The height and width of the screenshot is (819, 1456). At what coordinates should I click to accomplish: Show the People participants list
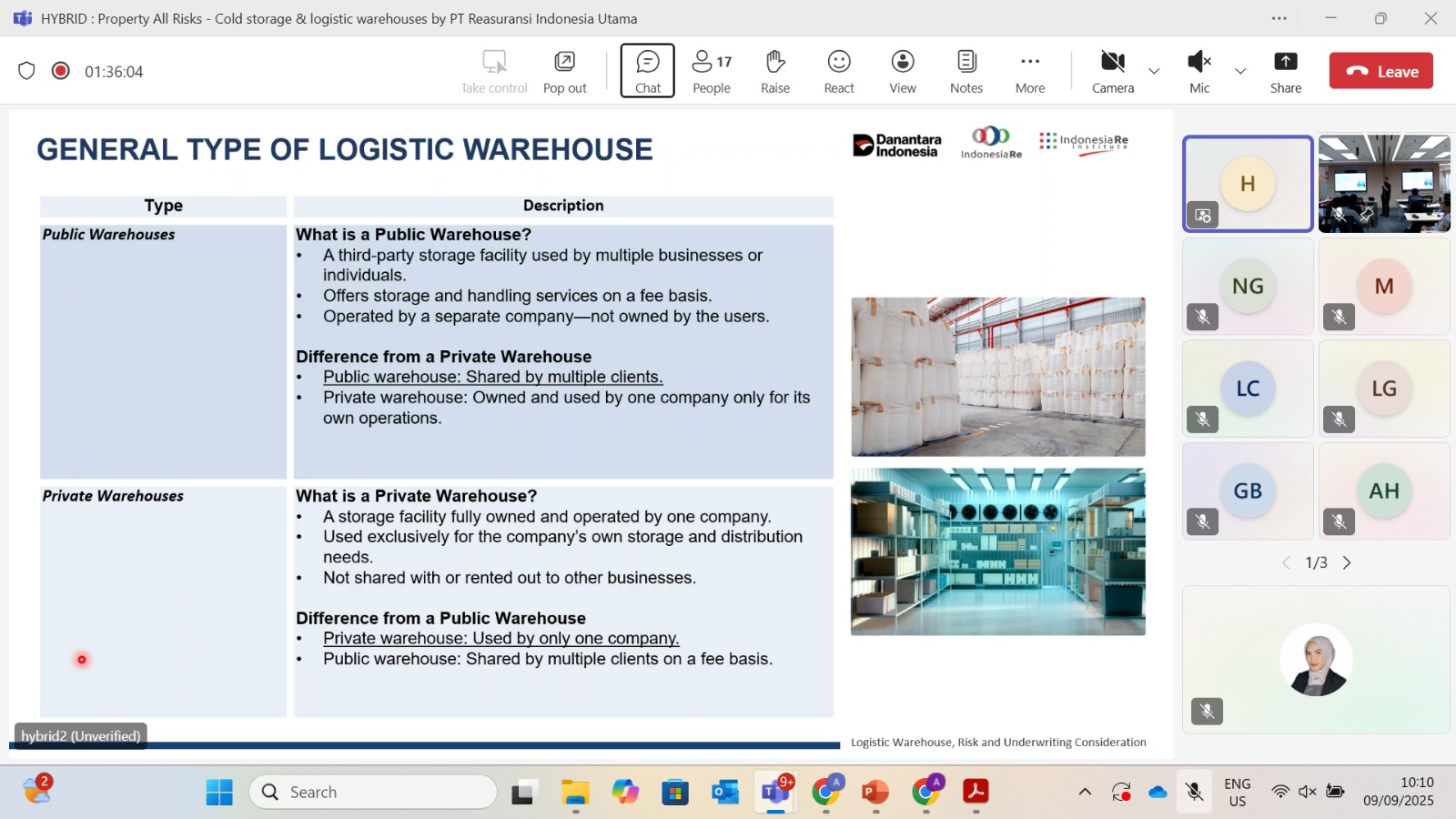pyautogui.click(x=711, y=71)
